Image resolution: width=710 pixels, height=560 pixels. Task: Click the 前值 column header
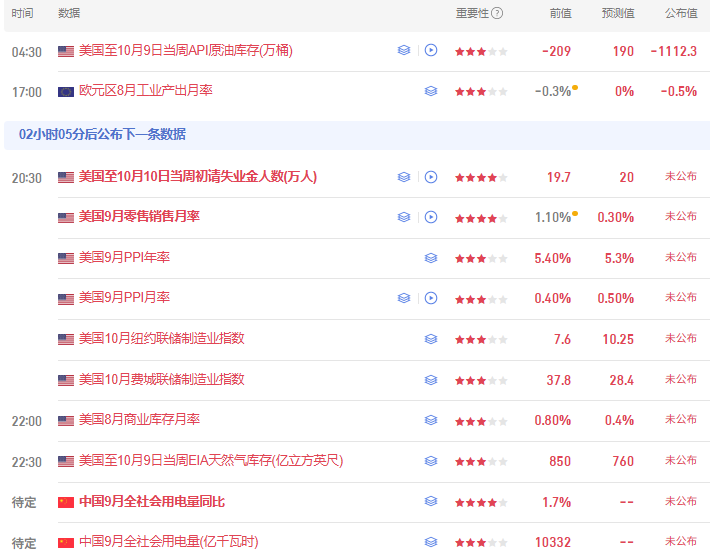(x=561, y=14)
